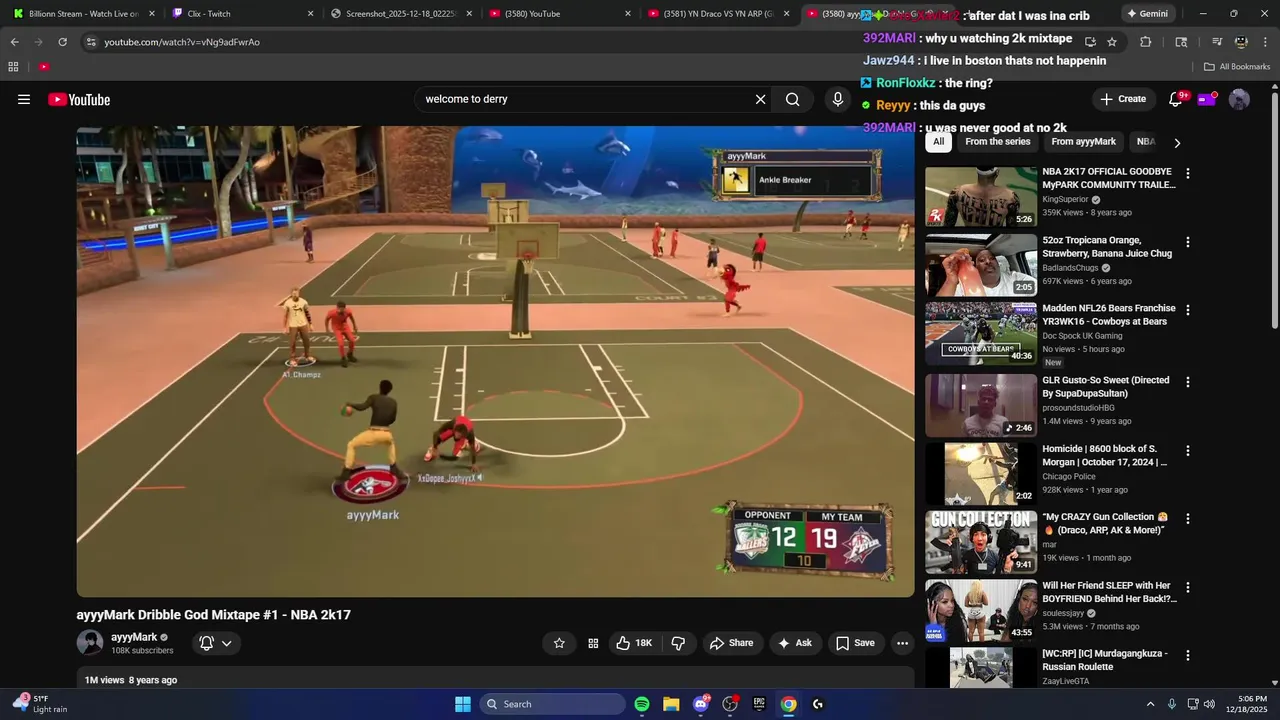1280x720 pixels.
Task: Save the video to a playlist
Action: [x=855, y=643]
